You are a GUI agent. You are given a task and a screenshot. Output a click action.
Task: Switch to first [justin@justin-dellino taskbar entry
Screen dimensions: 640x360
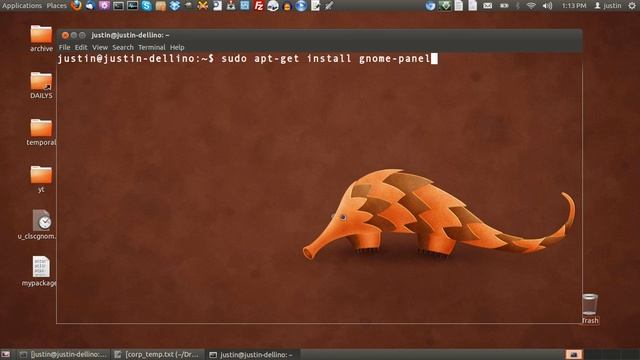(x=64, y=355)
